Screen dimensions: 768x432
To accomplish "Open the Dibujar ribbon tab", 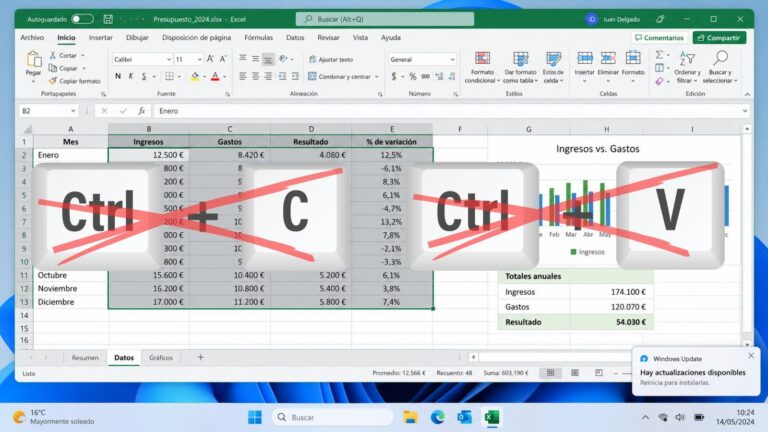I will 137,37.
